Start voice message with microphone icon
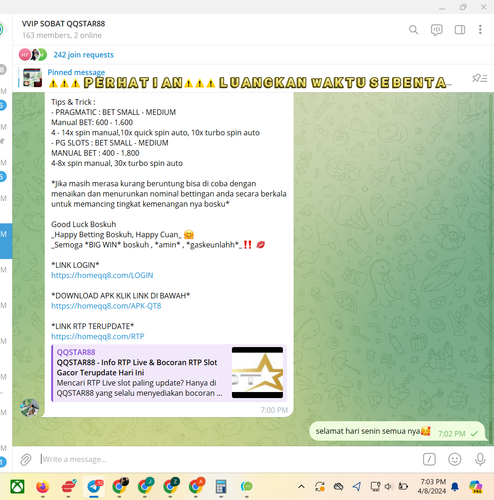 (480, 459)
